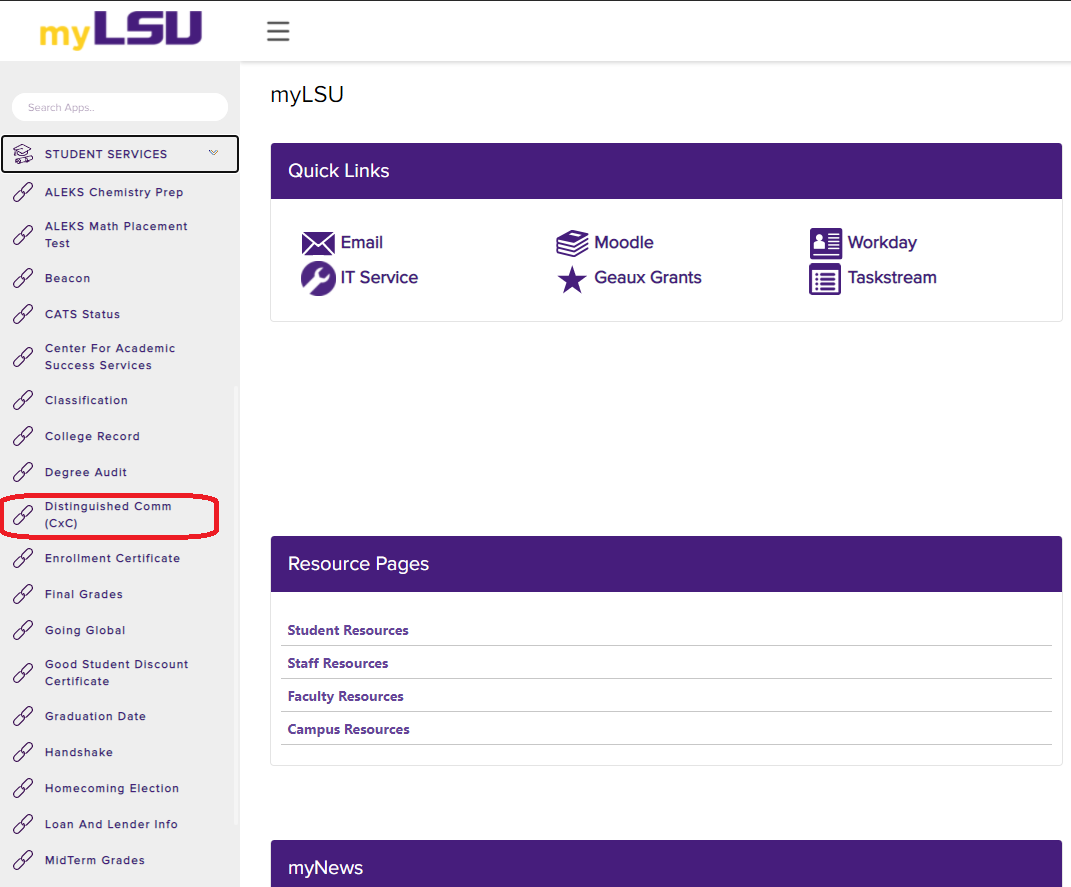Viewport: 1071px width, 887px height.
Task: Click the chain icon beside Beacon
Action: pyautogui.click(x=23, y=279)
